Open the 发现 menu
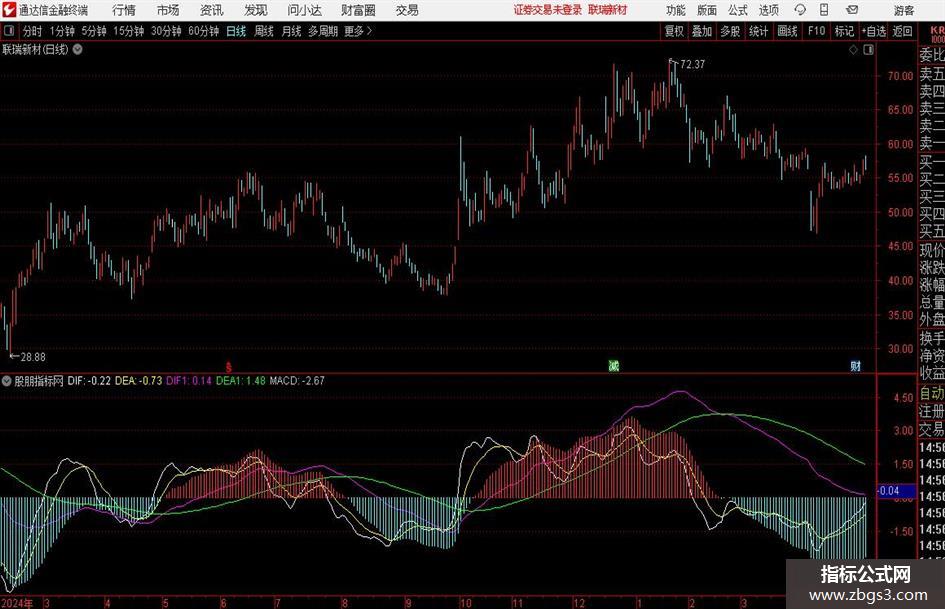This screenshot has width=945, height=609. pyautogui.click(x=256, y=10)
